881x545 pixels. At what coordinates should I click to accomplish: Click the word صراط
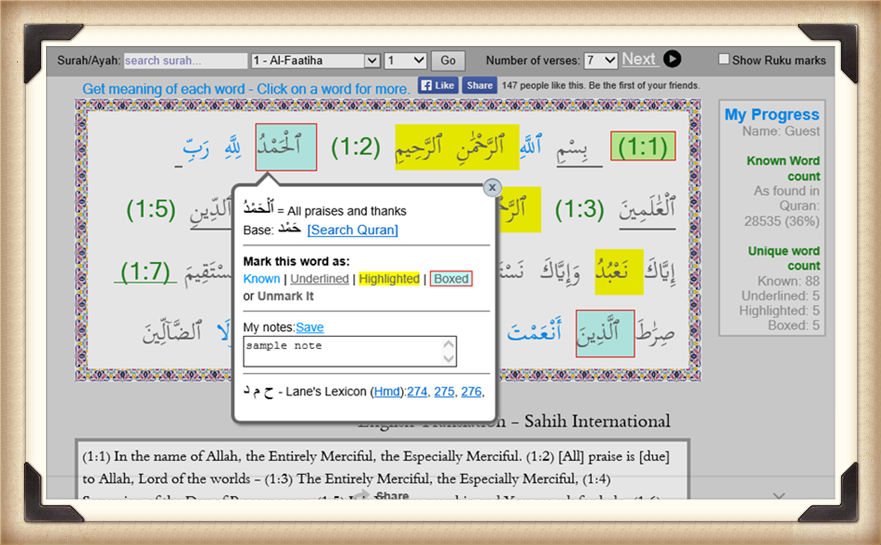656,333
